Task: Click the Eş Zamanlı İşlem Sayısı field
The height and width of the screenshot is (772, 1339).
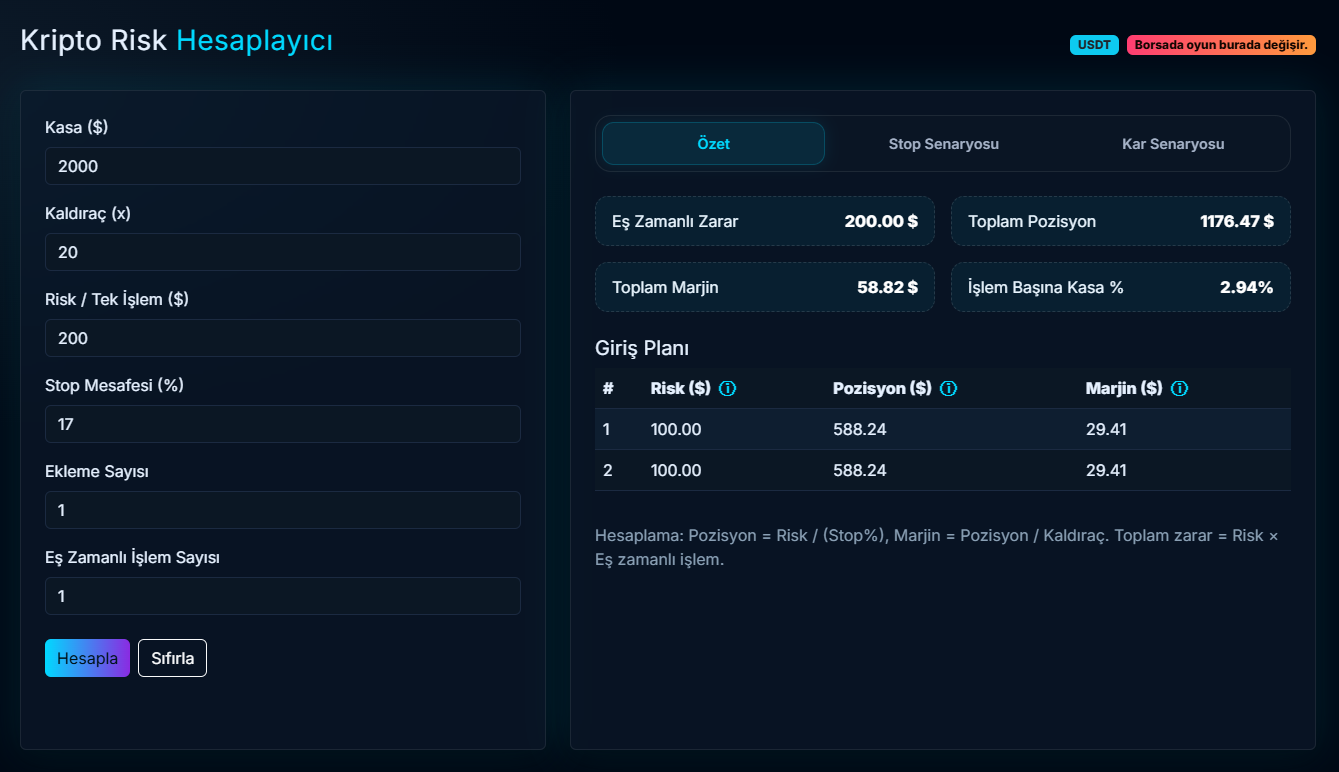Action: point(283,596)
